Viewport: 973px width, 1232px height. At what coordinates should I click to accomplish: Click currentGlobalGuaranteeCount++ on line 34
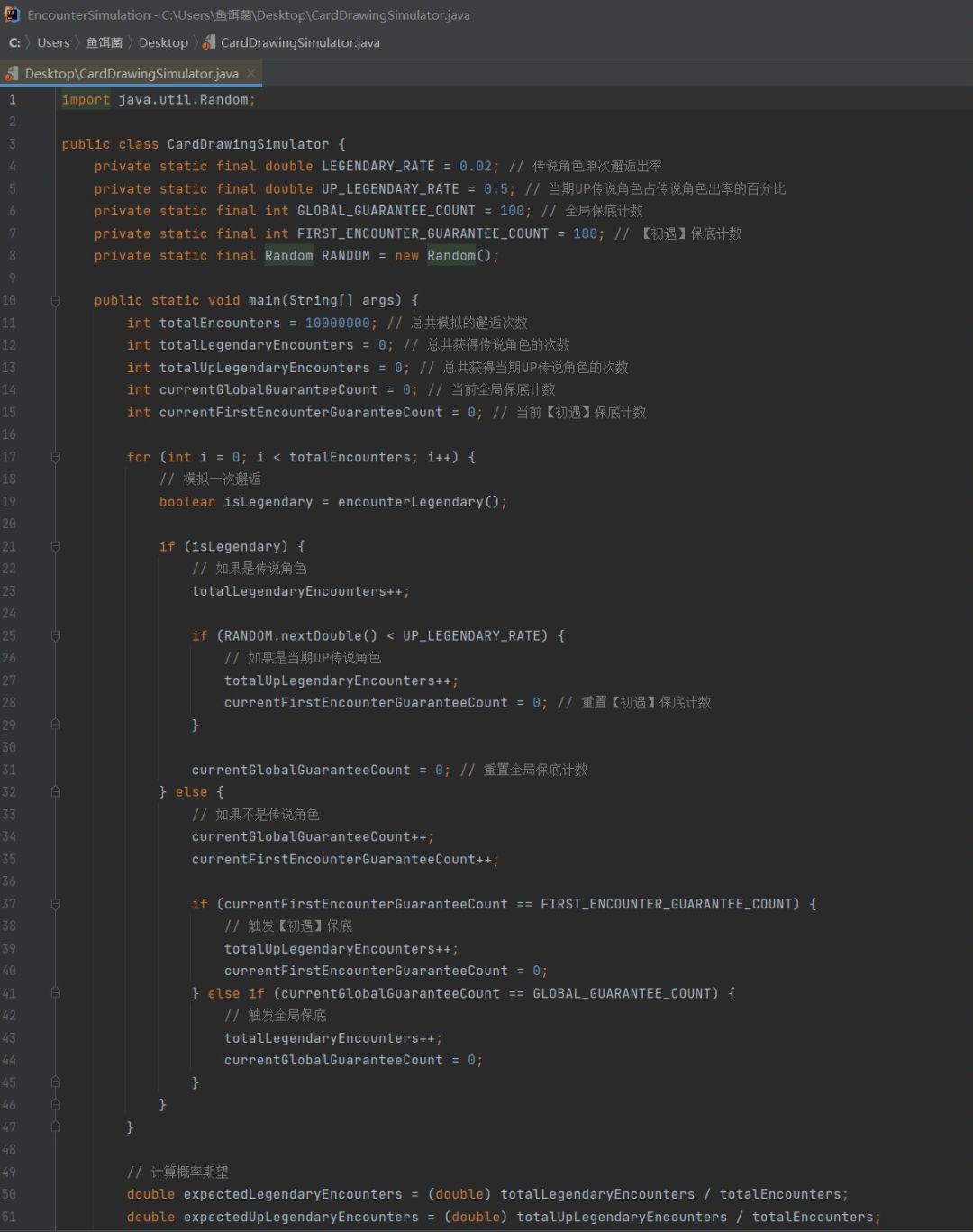pos(309,836)
